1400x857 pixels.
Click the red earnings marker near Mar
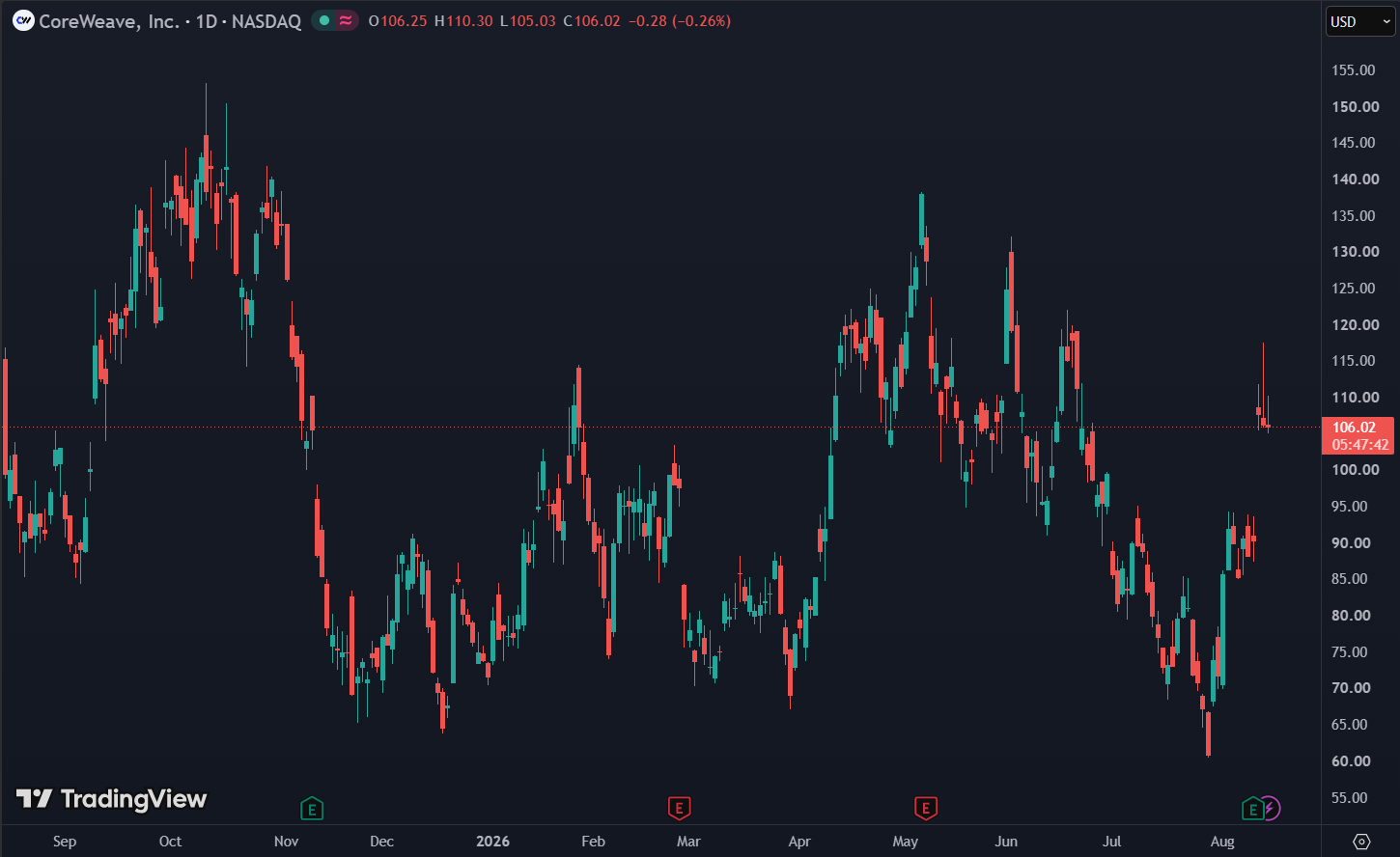click(x=679, y=808)
